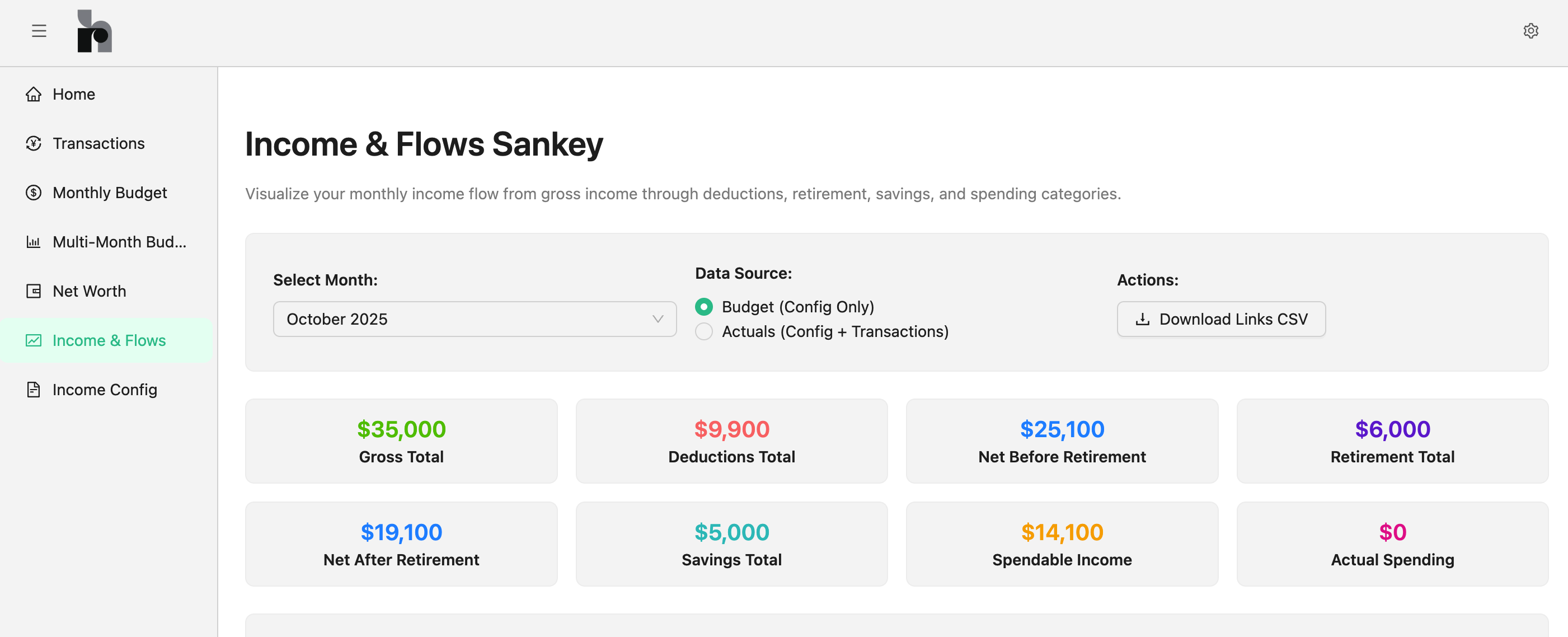Screen dimensions: 1568x637
Task: Switch to the Income & Flows page
Action: (x=109, y=340)
